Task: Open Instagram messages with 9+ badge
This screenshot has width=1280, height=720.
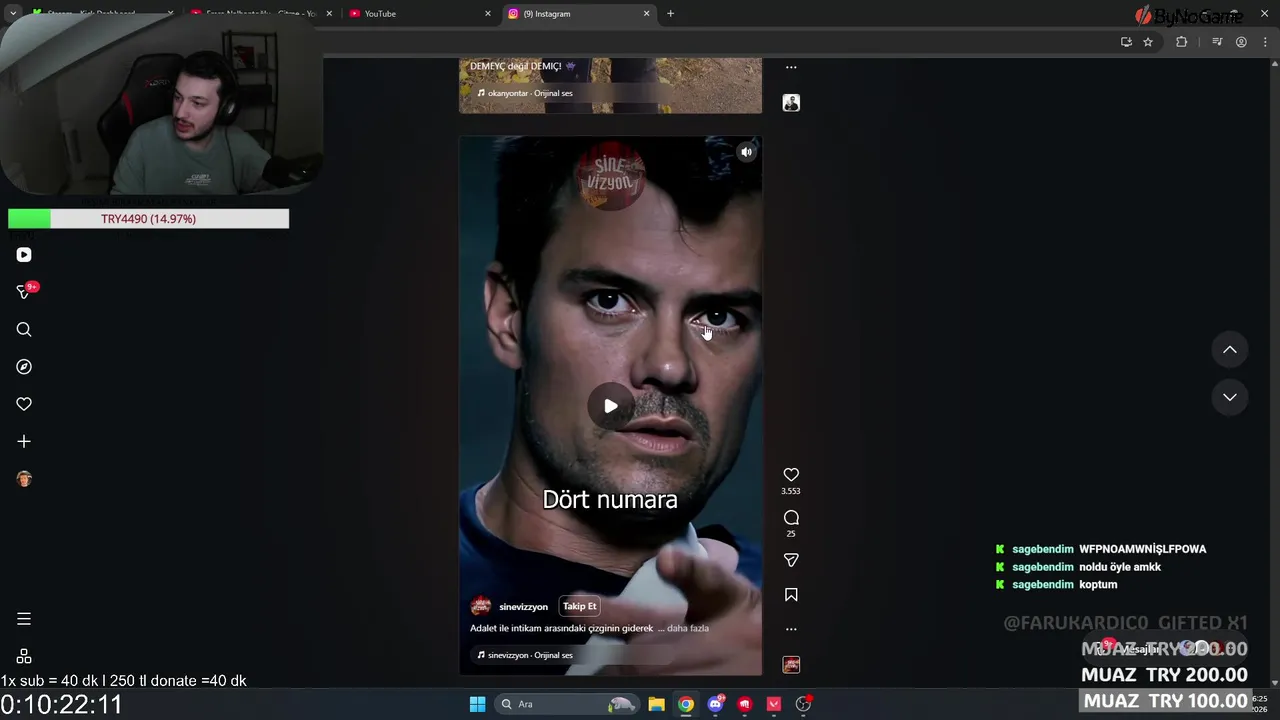Action: 24,292
